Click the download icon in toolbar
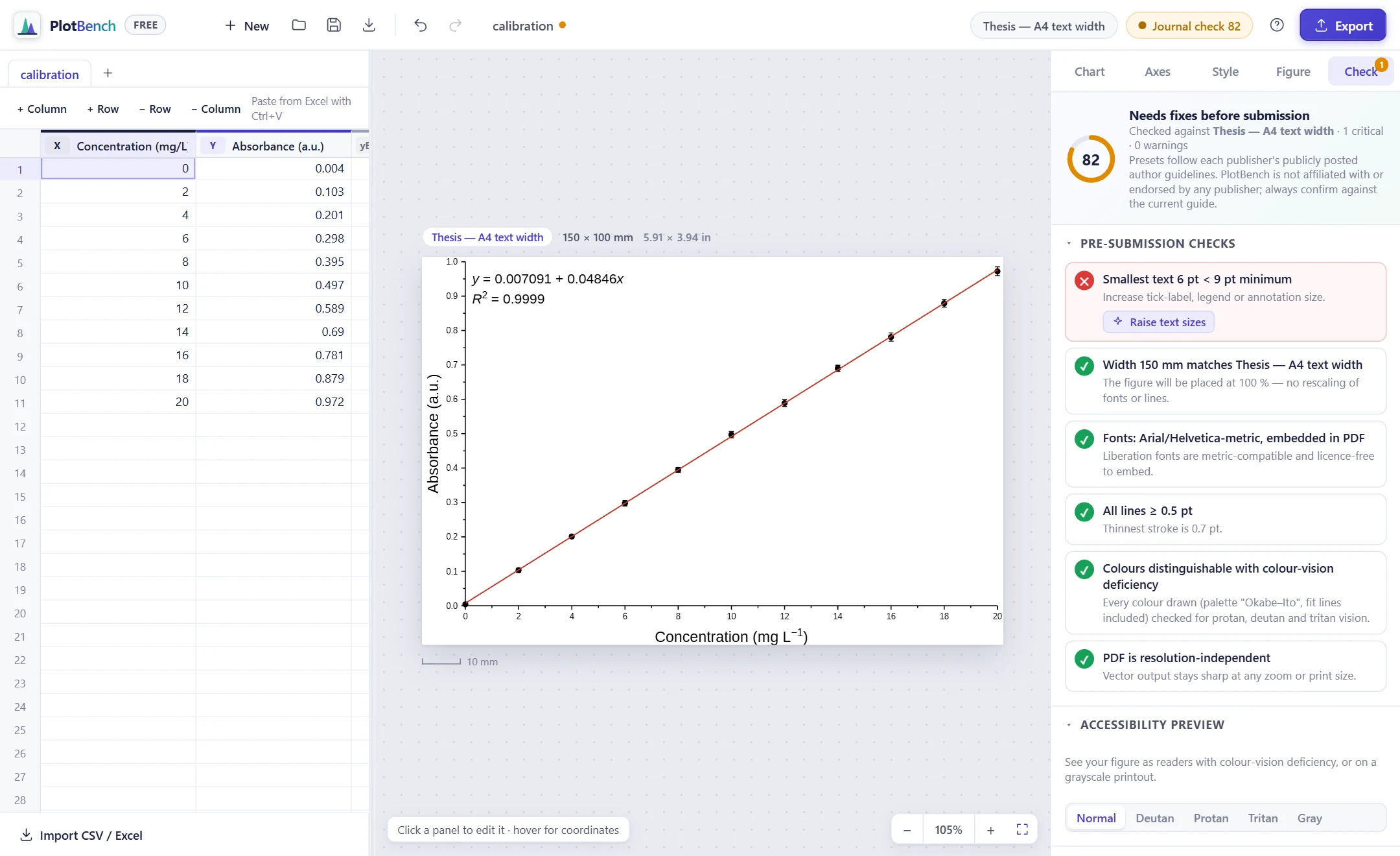 click(x=369, y=25)
